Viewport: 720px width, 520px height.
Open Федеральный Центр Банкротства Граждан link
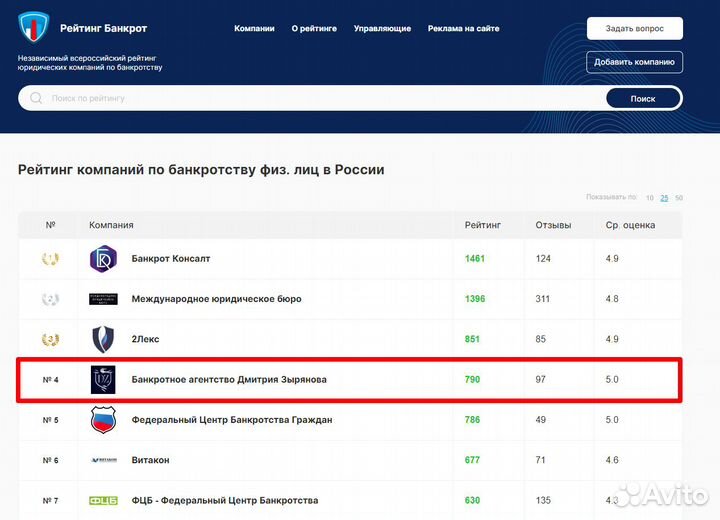coord(232,420)
